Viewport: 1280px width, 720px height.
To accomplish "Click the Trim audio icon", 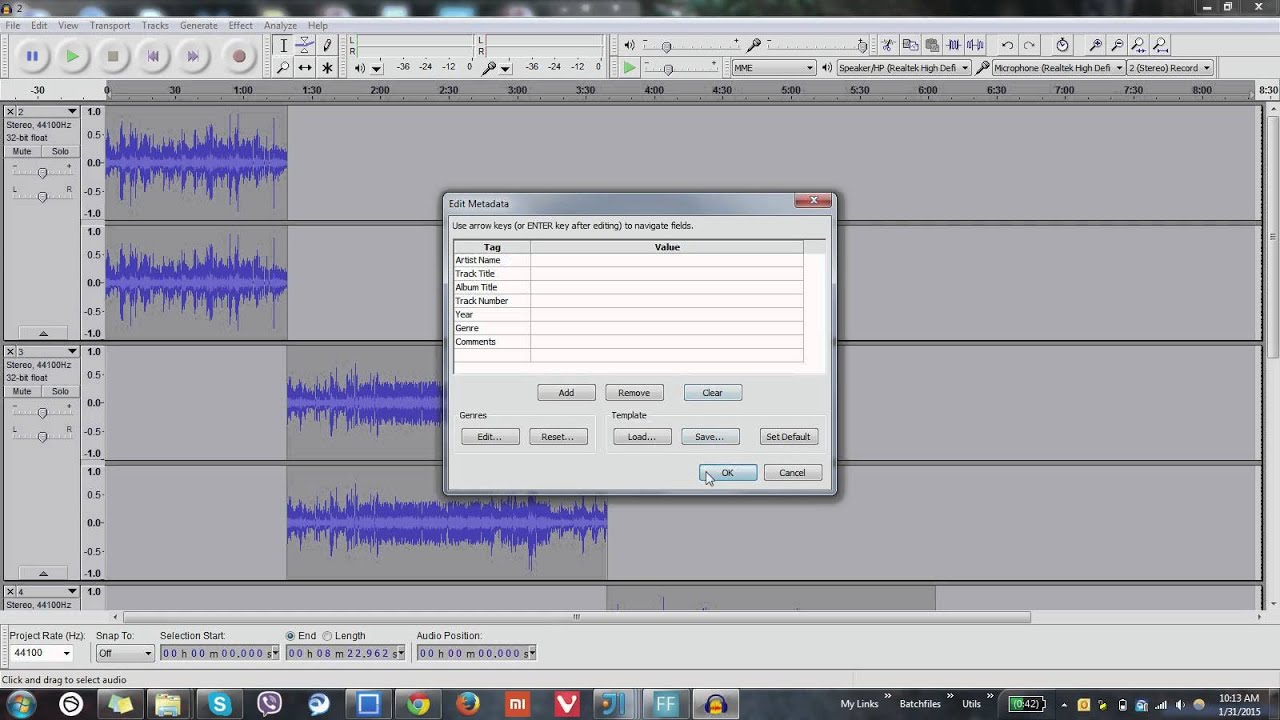I will 954,45.
